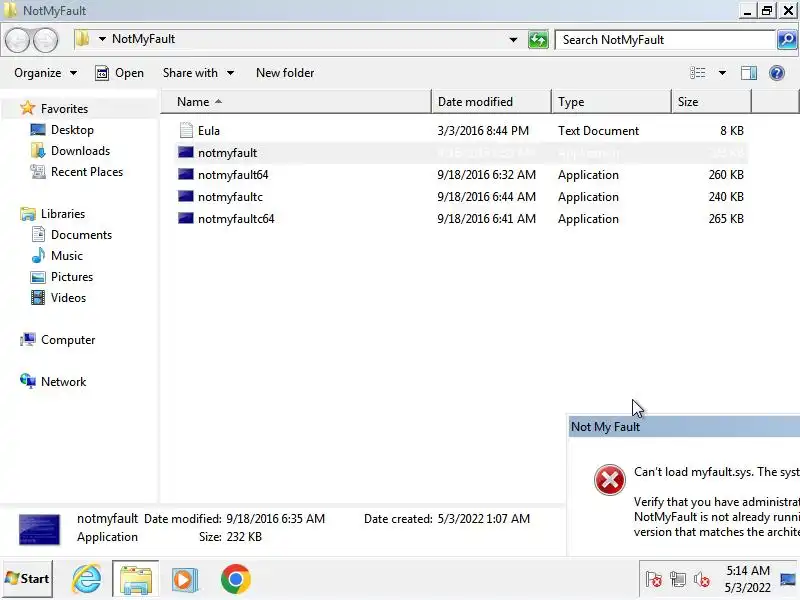The height and width of the screenshot is (600, 800).
Task: Click Open in the toolbar
Action: pos(119,73)
